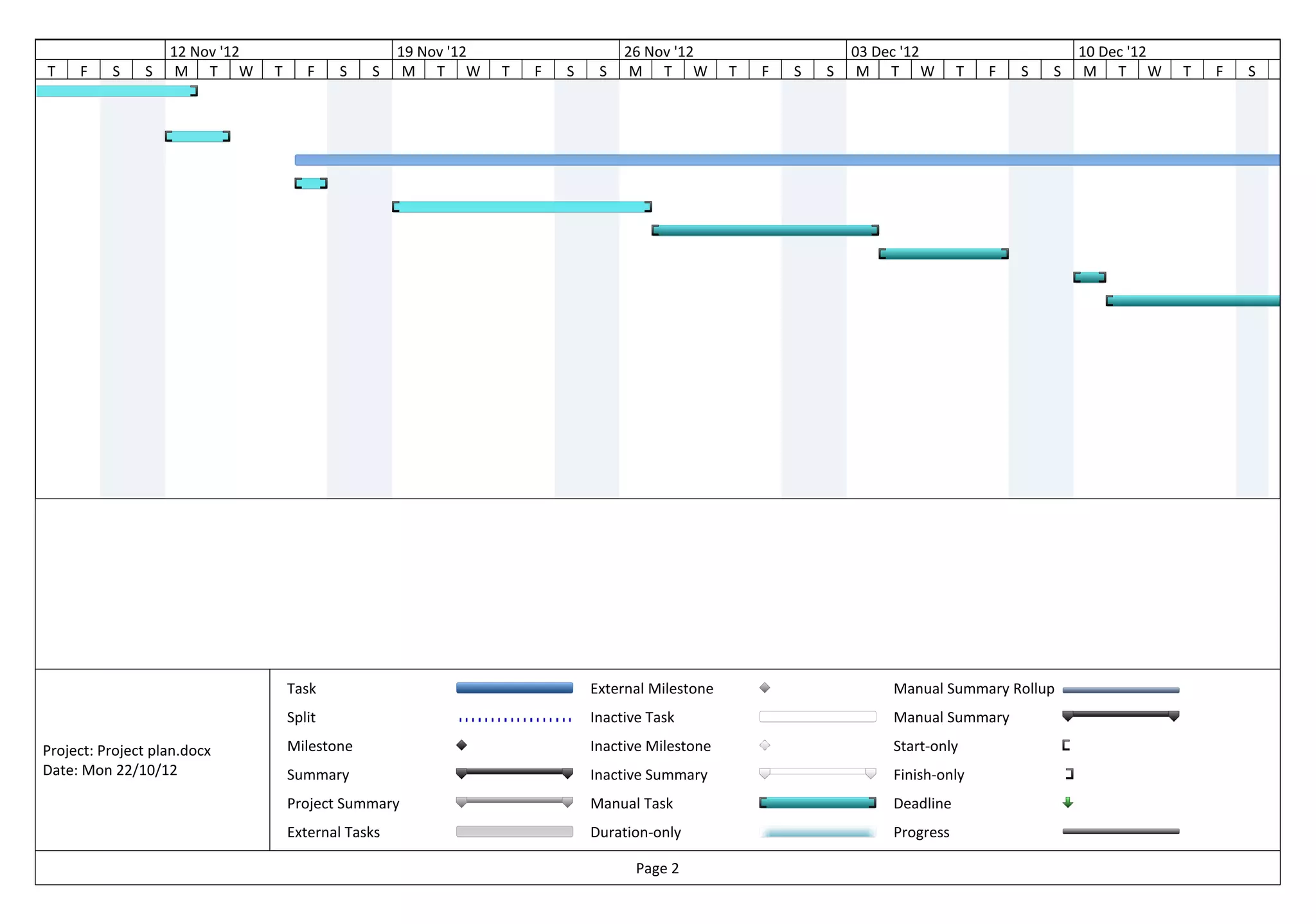The width and height of the screenshot is (1316, 924).
Task: Select the 26 Nov '12 week header
Action: [659, 51]
